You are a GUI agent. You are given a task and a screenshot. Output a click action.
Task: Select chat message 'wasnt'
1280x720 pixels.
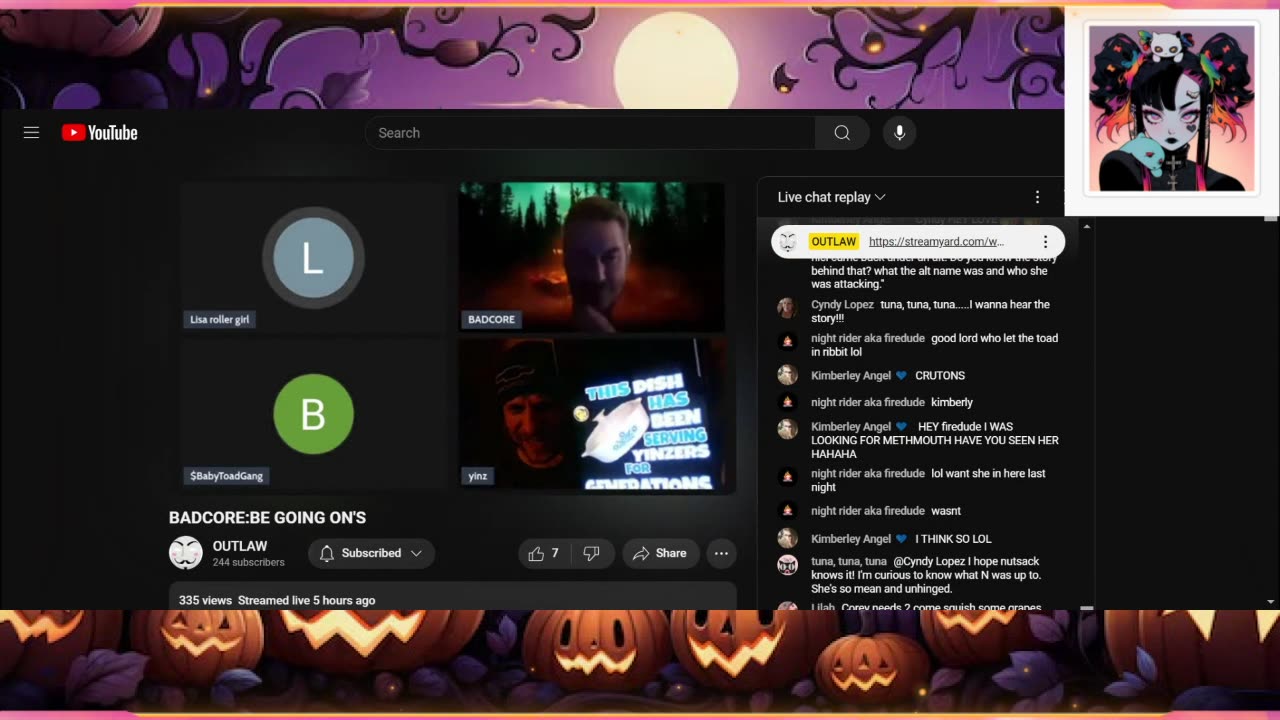tap(946, 511)
